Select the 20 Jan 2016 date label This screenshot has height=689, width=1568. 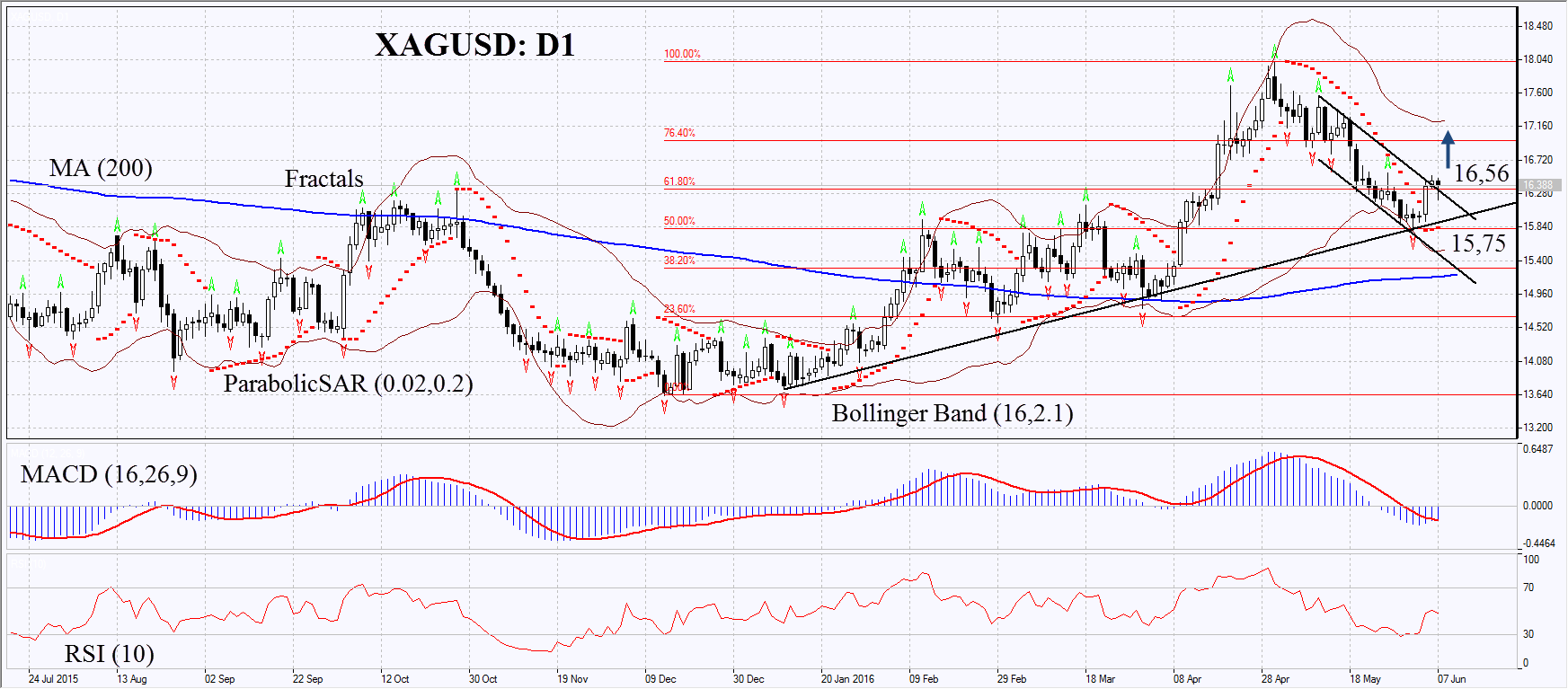[x=847, y=679]
